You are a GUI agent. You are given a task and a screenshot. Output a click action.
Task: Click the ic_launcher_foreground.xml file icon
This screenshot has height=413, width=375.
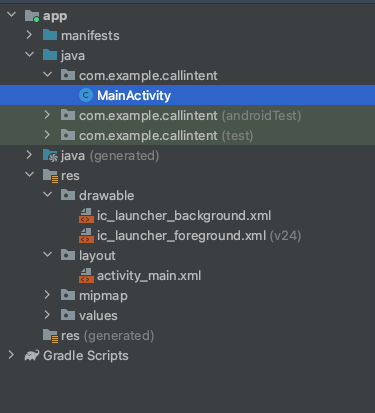pos(86,236)
